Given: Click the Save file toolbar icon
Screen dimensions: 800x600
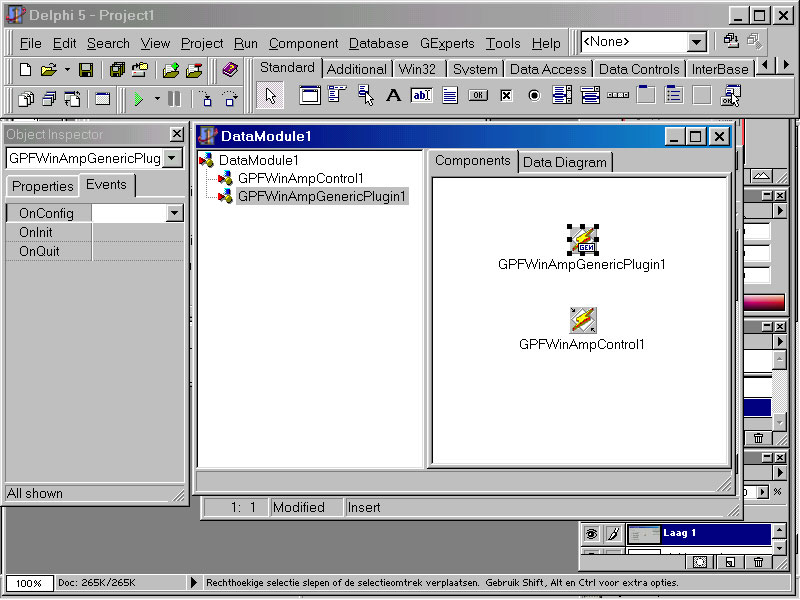Looking at the screenshot, I should (x=86, y=70).
